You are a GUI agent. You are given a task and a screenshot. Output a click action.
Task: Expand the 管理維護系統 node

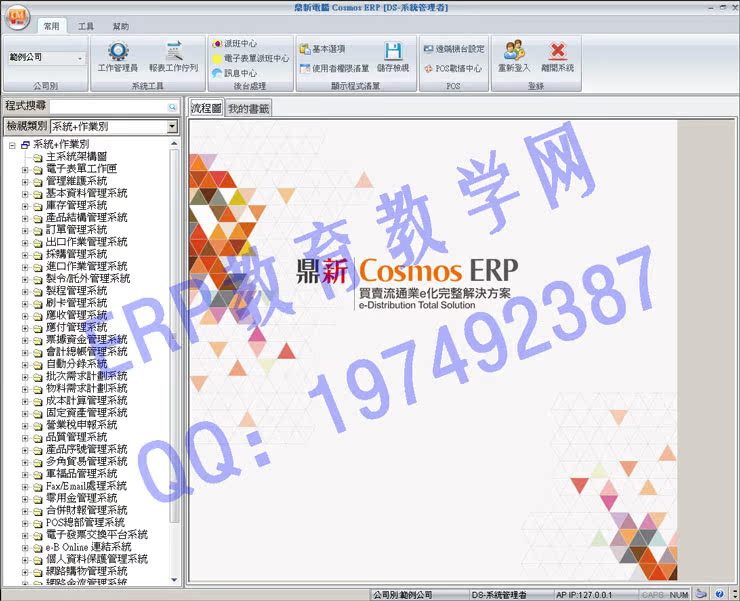click(x=25, y=182)
